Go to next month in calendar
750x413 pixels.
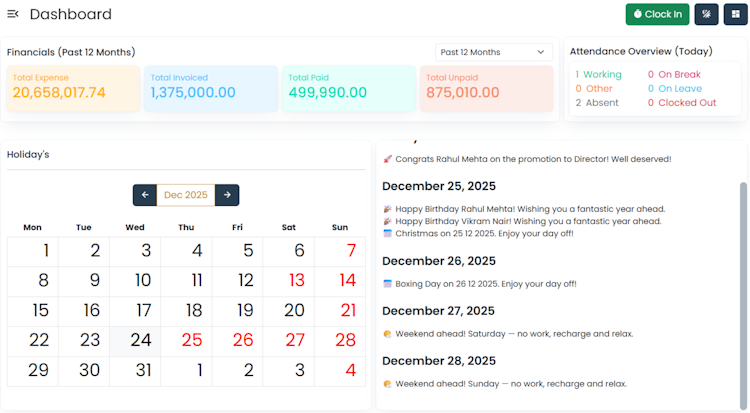(227, 195)
